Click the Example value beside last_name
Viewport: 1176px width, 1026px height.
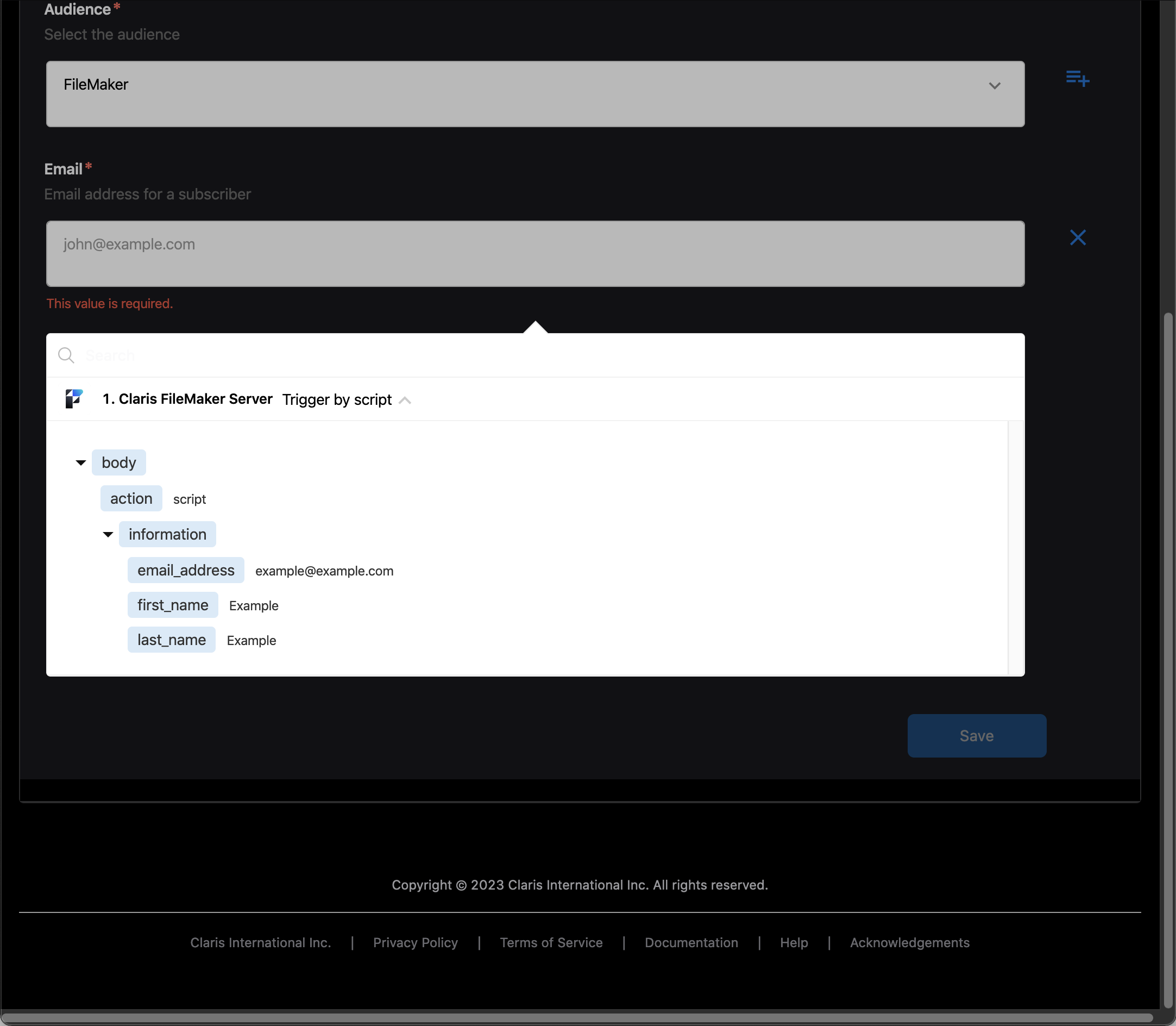[x=251, y=641]
